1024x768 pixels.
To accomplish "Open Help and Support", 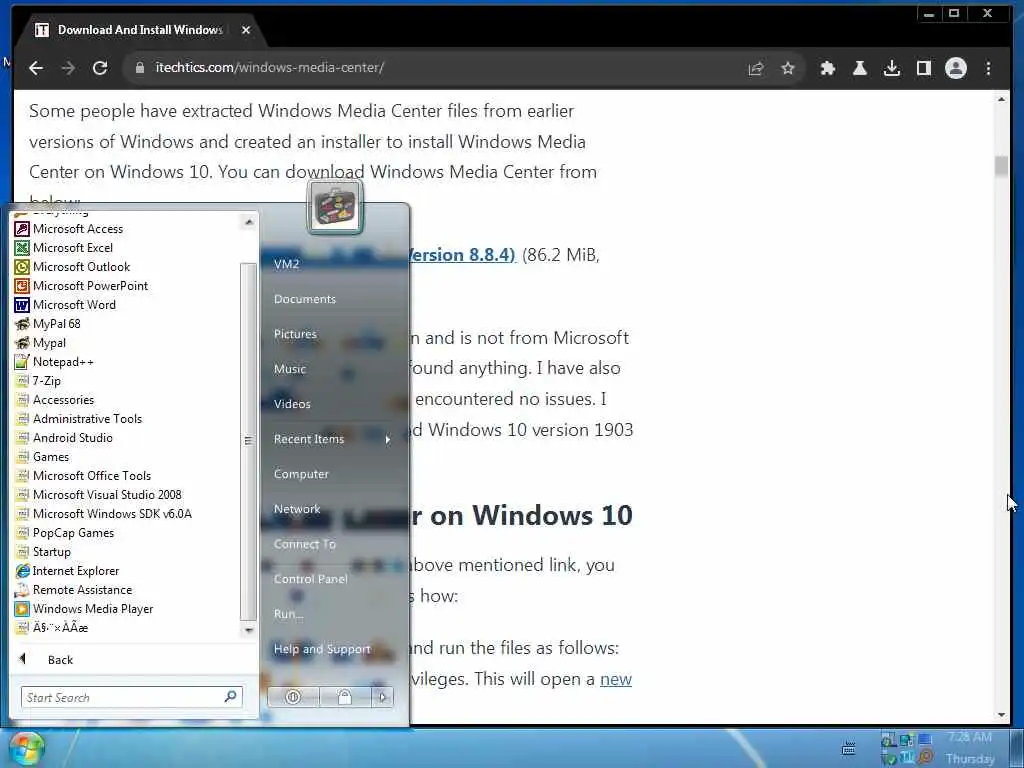I will (x=322, y=649).
